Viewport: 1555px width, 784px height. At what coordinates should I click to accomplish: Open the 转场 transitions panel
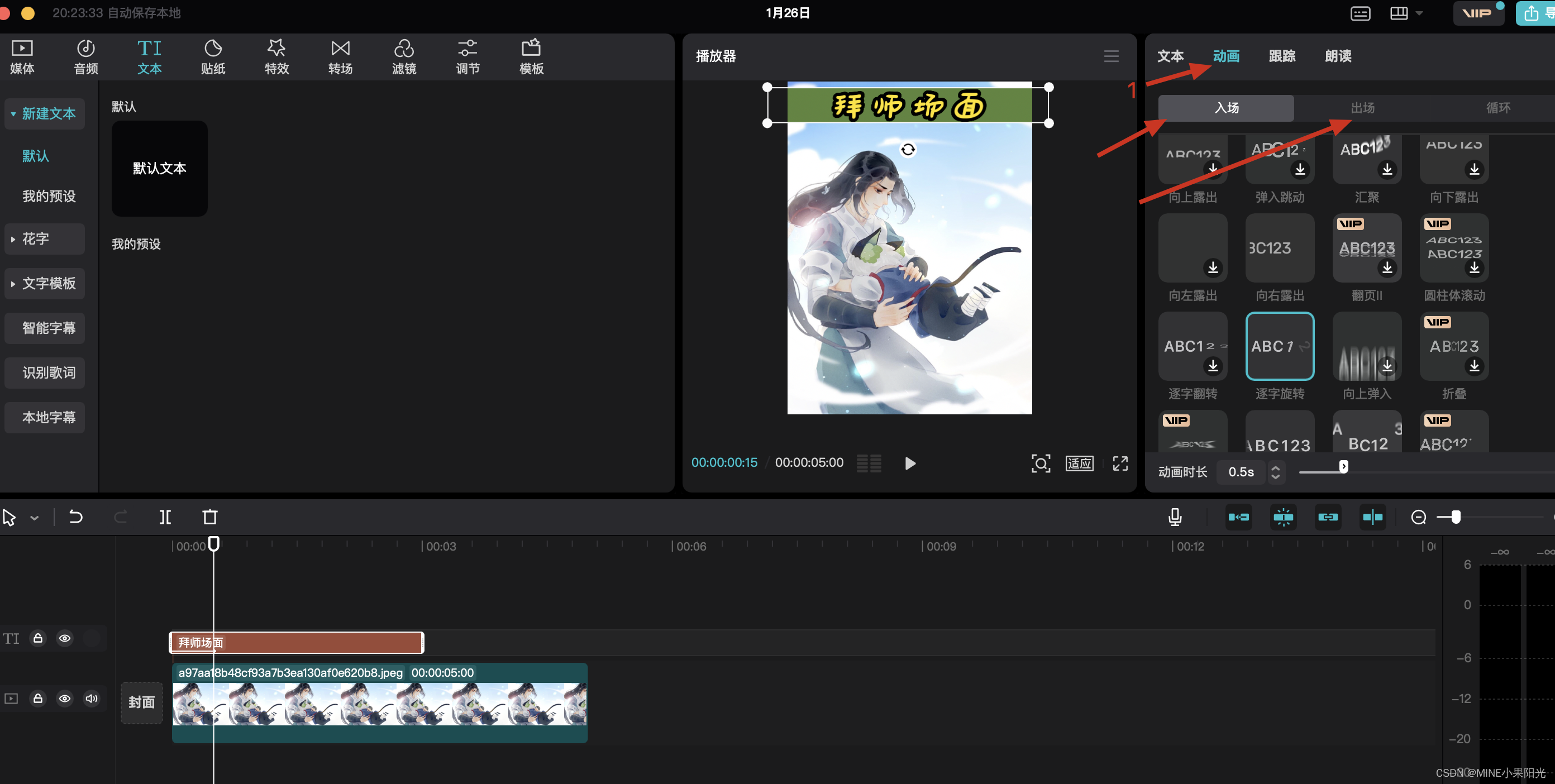340,57
